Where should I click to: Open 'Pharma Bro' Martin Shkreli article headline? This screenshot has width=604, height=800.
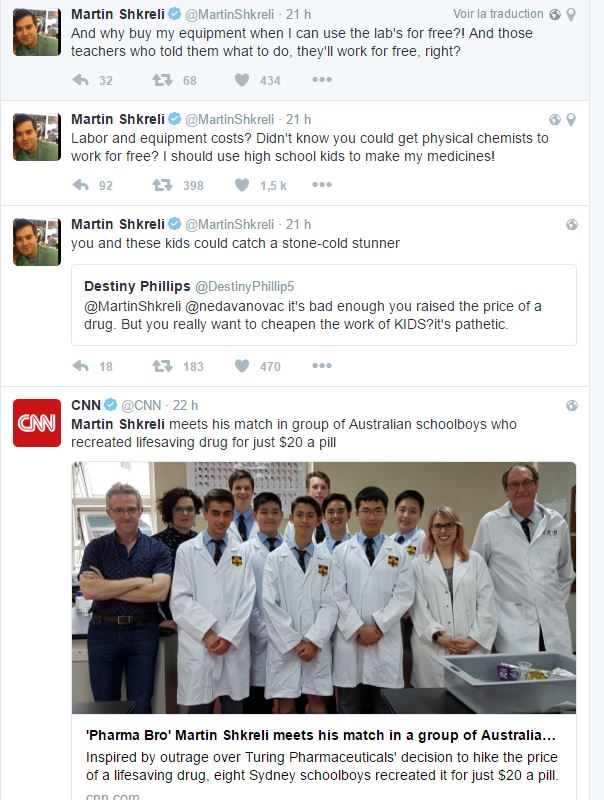320,735
